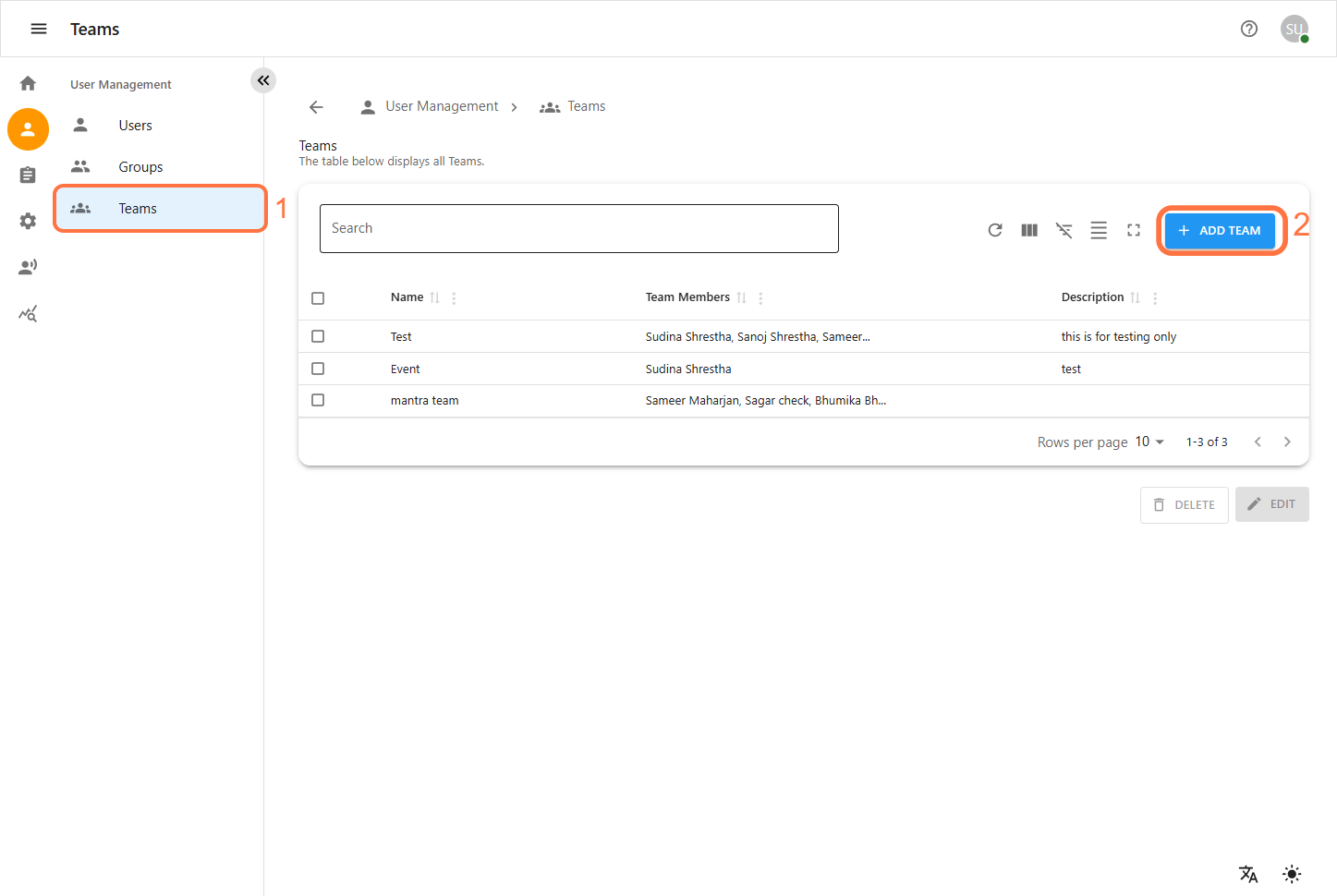Select the checkbox for Test team
Image resolution: width=1337 pixels, height=896 pixels.
click(x=318, y=336)
